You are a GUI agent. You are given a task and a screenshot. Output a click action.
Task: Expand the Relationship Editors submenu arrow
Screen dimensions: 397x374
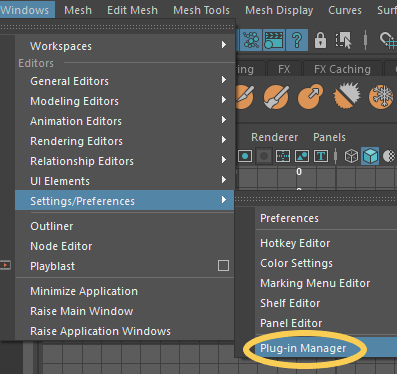tap(224, 160)
